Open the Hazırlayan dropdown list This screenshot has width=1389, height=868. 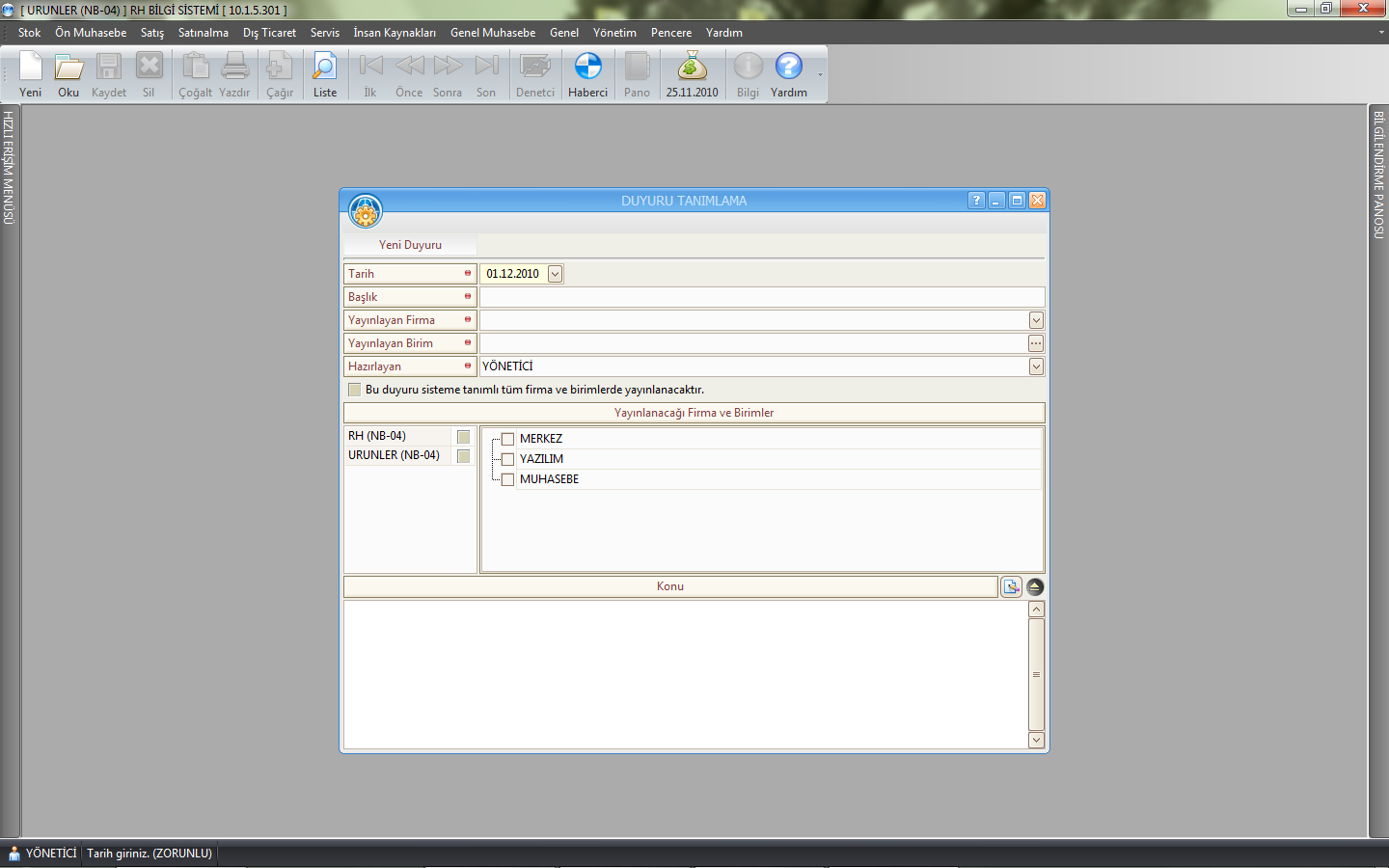(x=1036, y=366)
